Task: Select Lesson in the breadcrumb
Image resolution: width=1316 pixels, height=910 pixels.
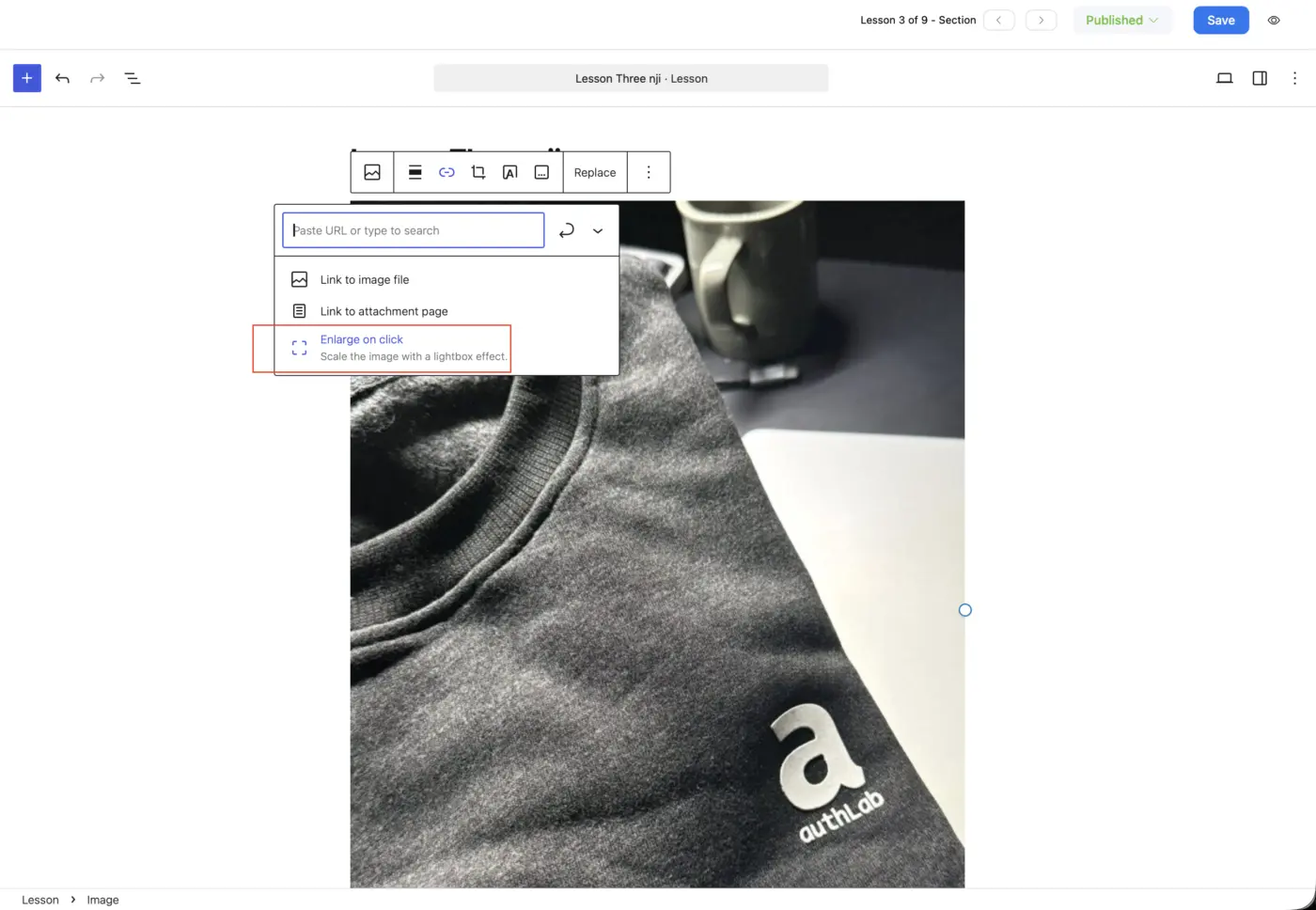Action: pyautogui.click(x=40, y=900)
